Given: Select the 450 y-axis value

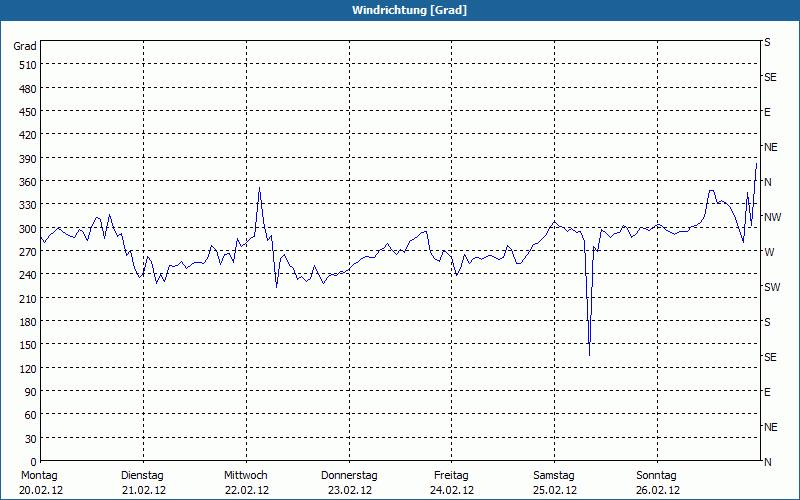Looking at the screenshot, I should pyautogui.click(x=28, y=112).
